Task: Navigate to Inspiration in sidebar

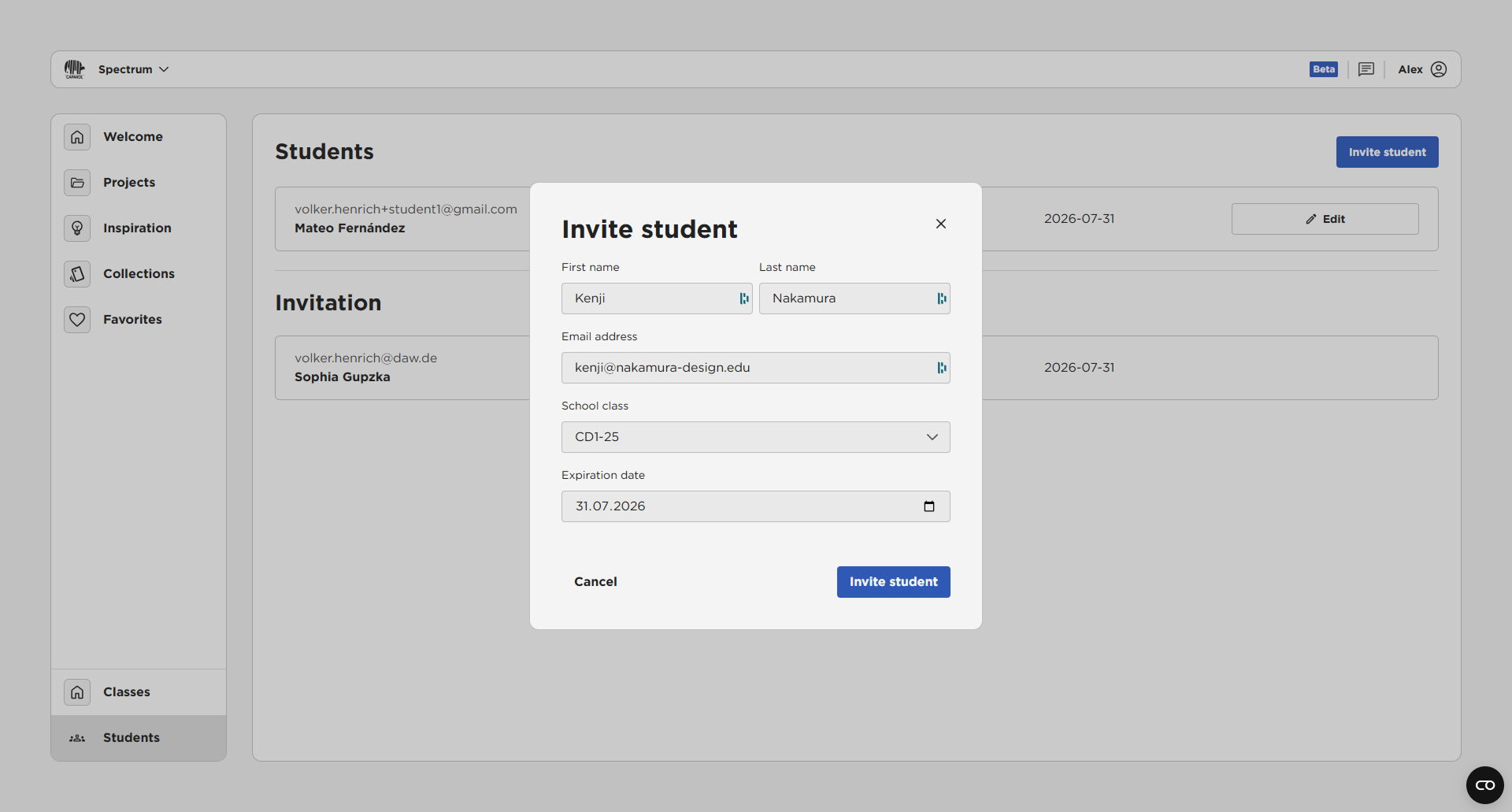Action: (x=137, y=228)
